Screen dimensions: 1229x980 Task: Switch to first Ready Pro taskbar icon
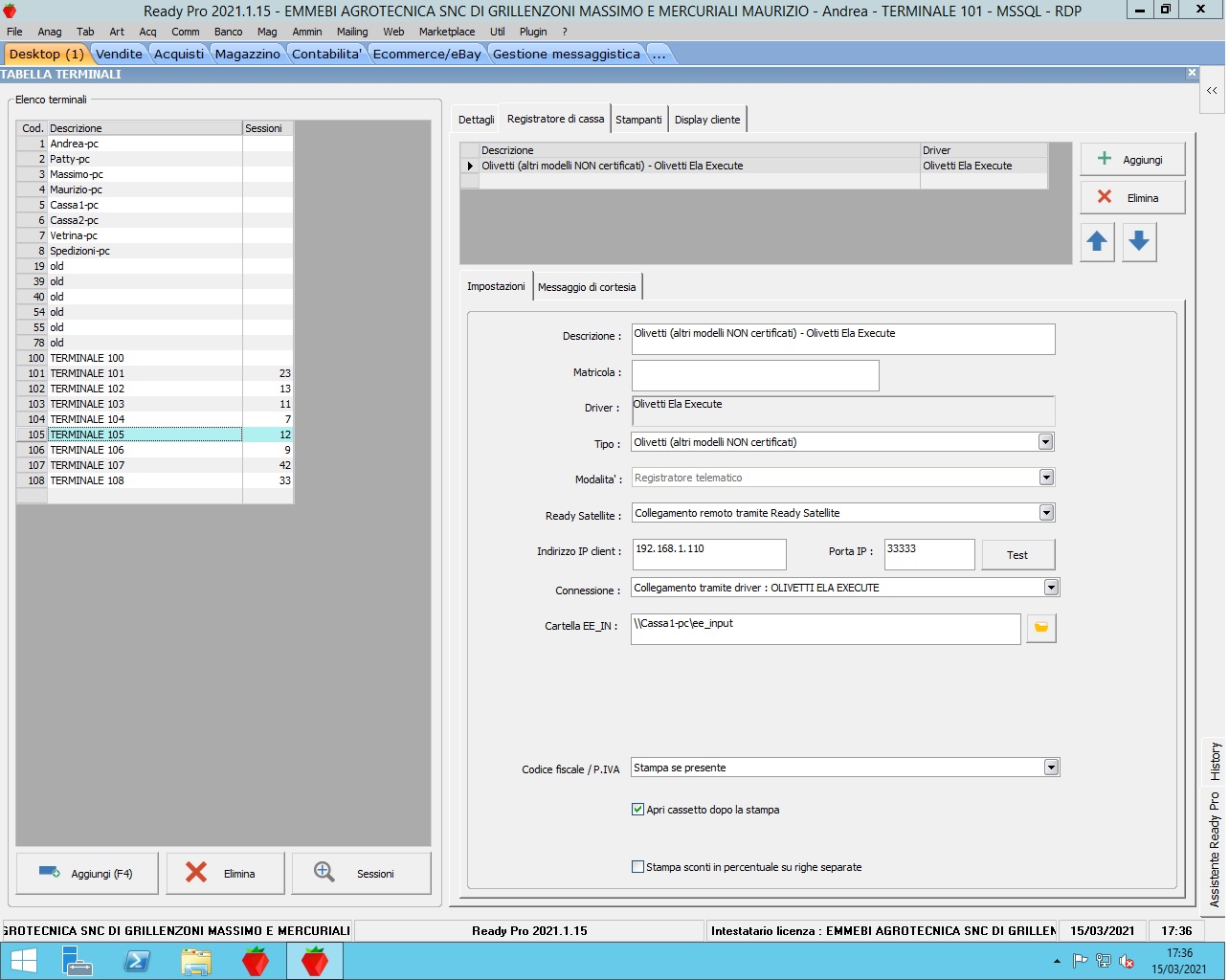coord(256,961)
